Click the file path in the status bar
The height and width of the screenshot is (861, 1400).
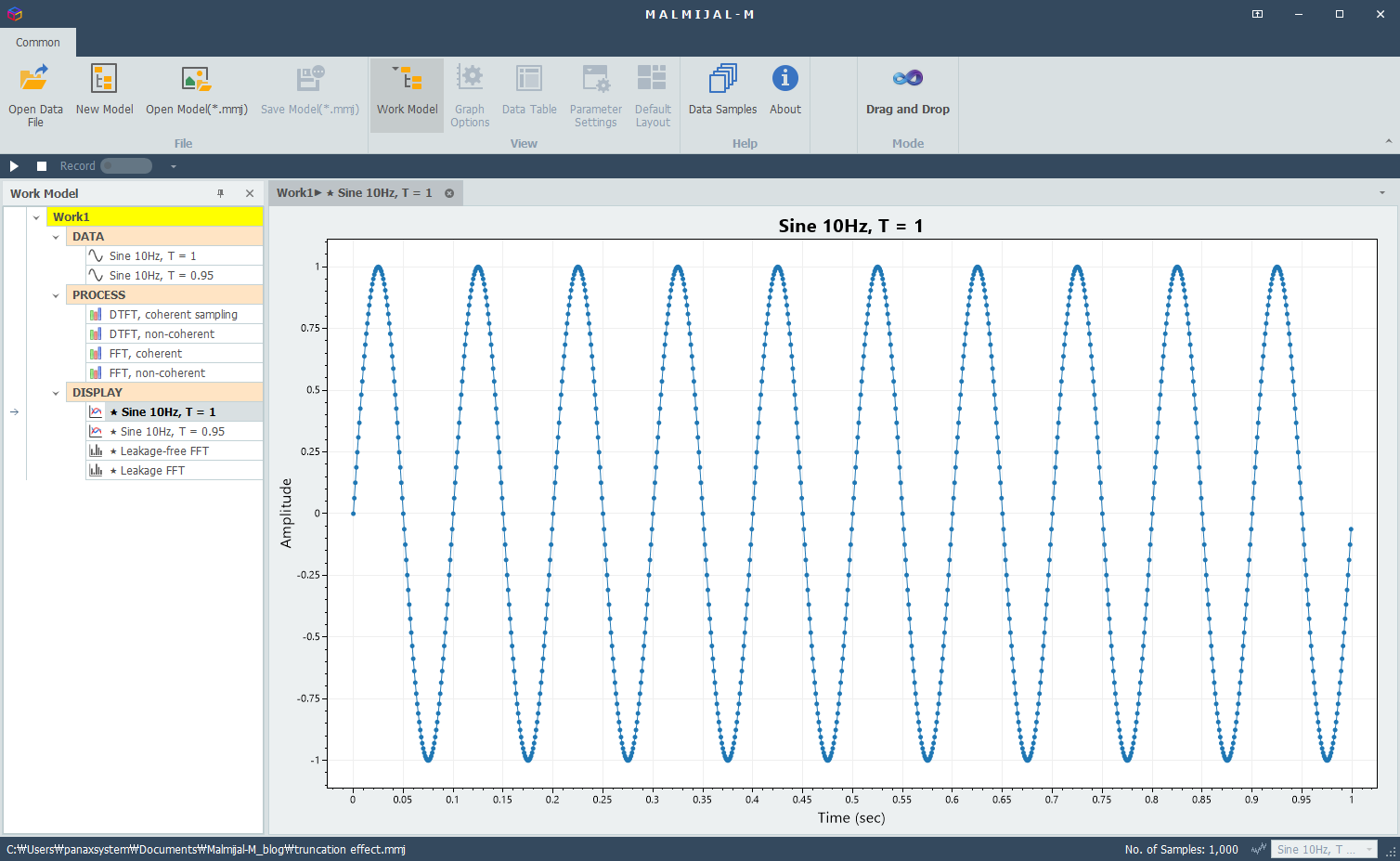tap(206, 850)
